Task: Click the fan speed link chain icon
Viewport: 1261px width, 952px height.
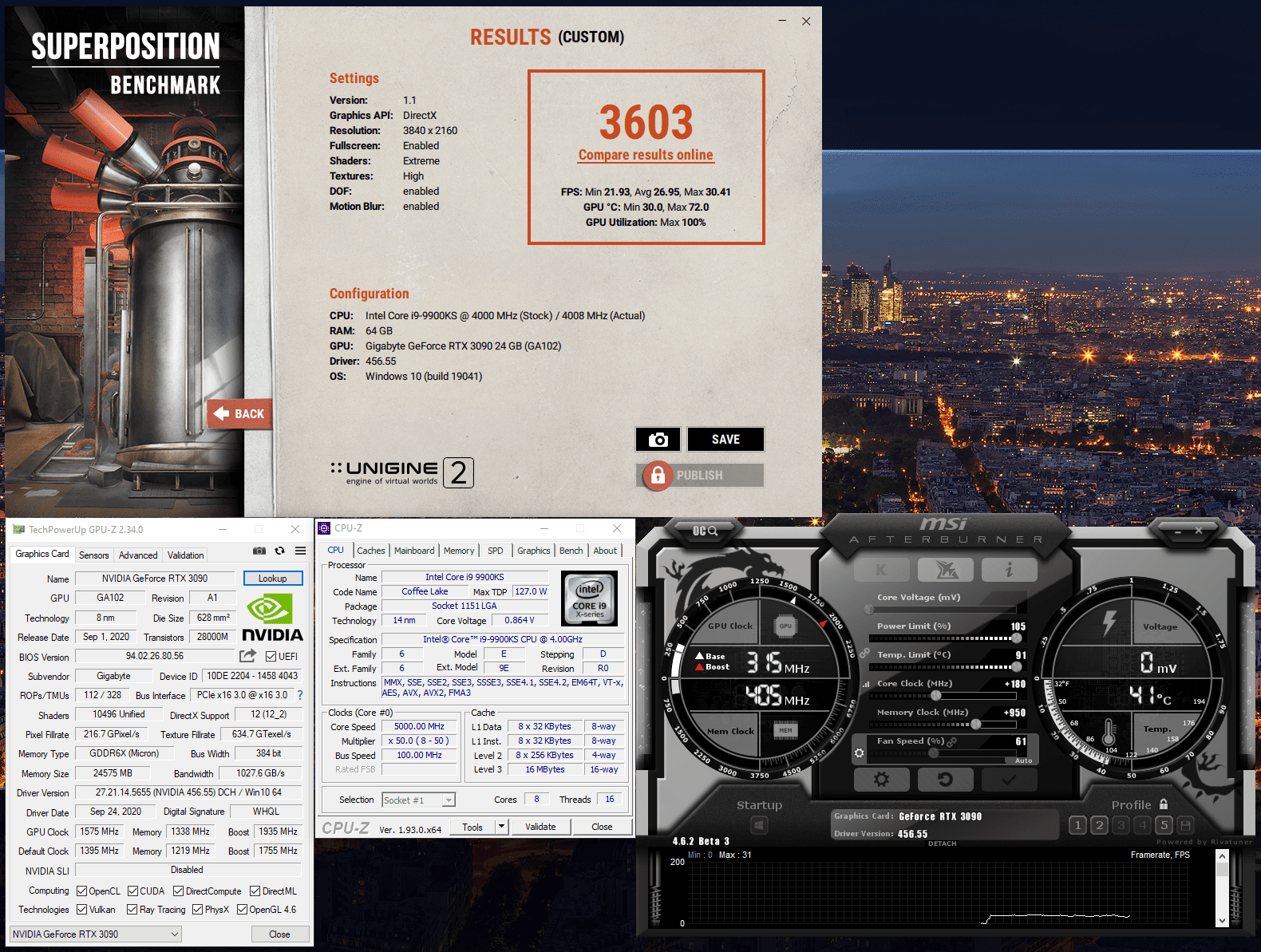Action: (952, 742)
